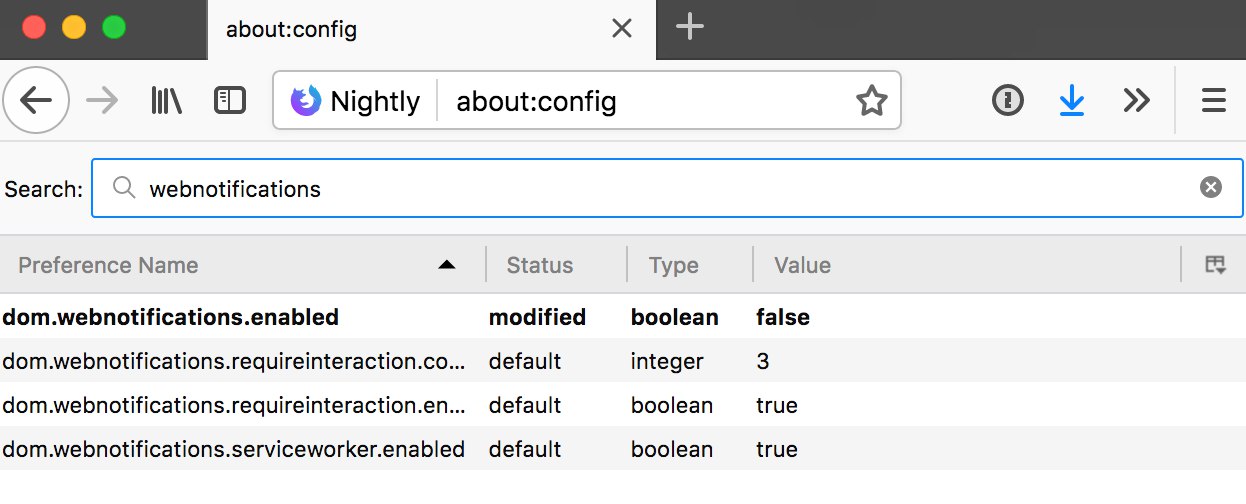Open the hamburger application menu
This screenshot has width=1246, height=504.
(1213, 100)
